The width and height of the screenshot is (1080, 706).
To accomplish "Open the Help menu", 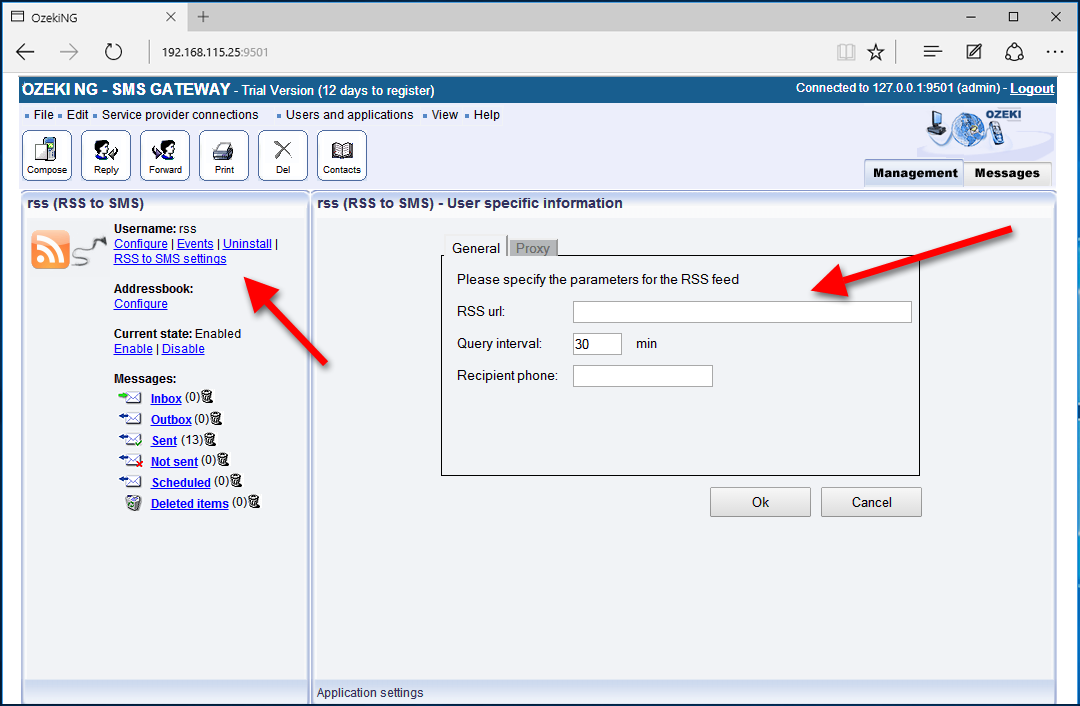I will (486, 115).
